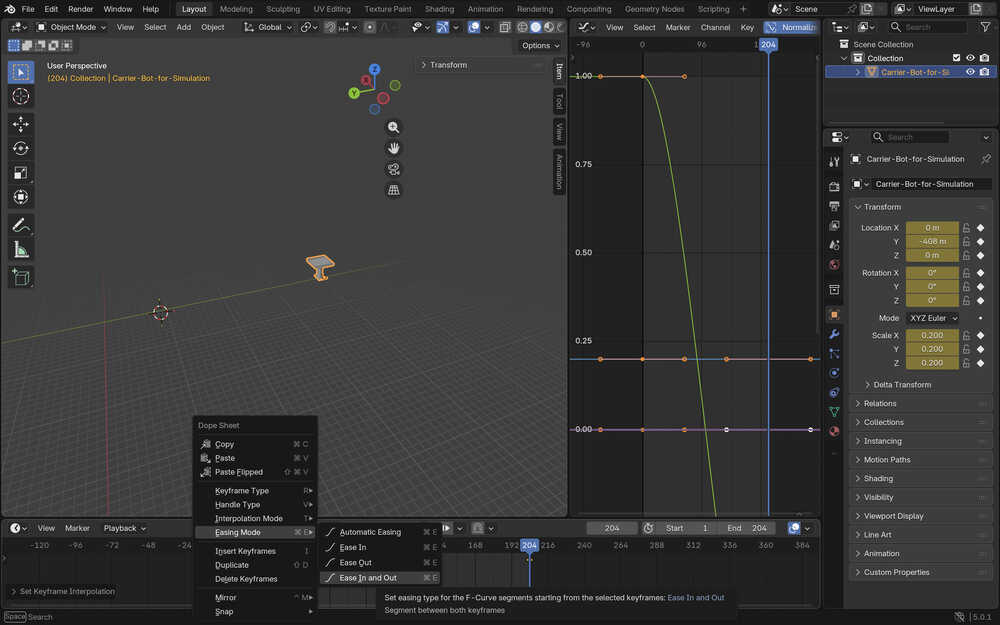Open the Modifiers wrench properties tab
This screenshot has width=1000, height=625.
(834, 334)
